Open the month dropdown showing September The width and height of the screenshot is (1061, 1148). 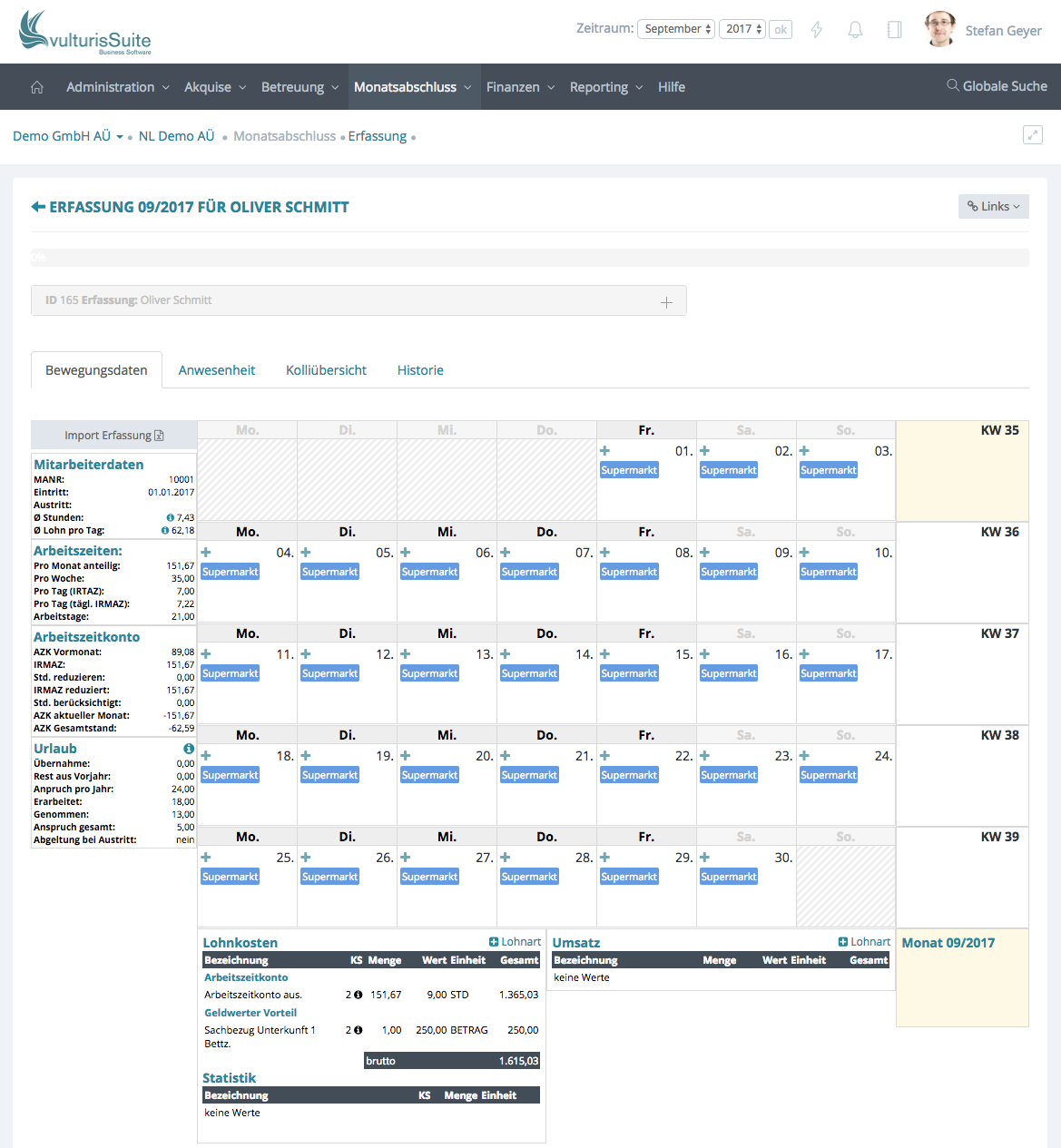676,29
